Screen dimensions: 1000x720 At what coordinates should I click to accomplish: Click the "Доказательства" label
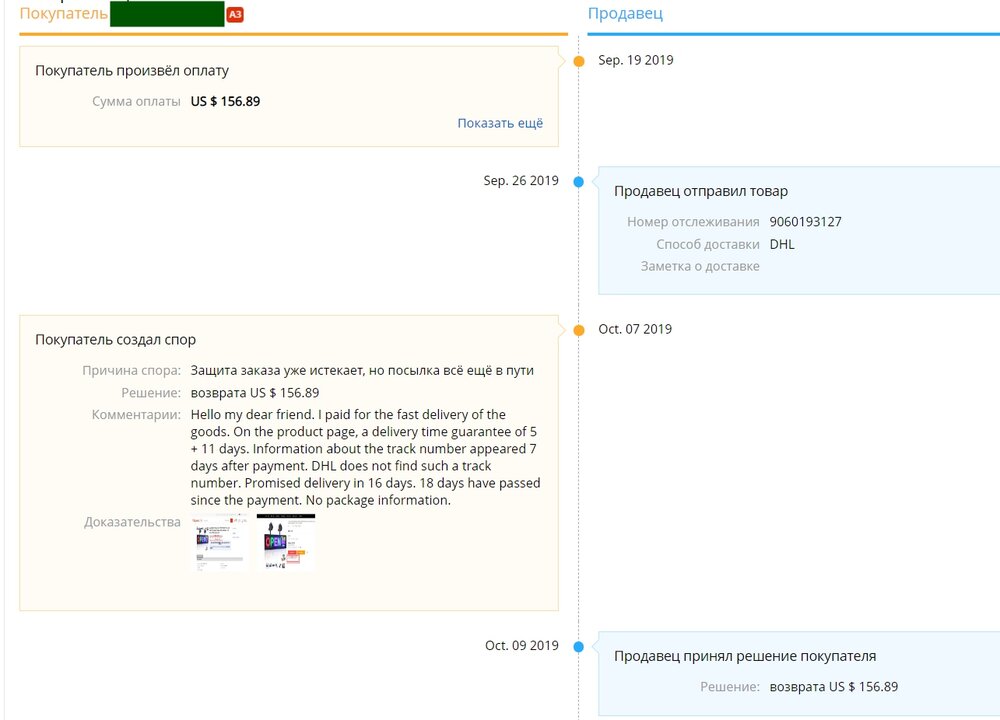[x=133, y=522]
